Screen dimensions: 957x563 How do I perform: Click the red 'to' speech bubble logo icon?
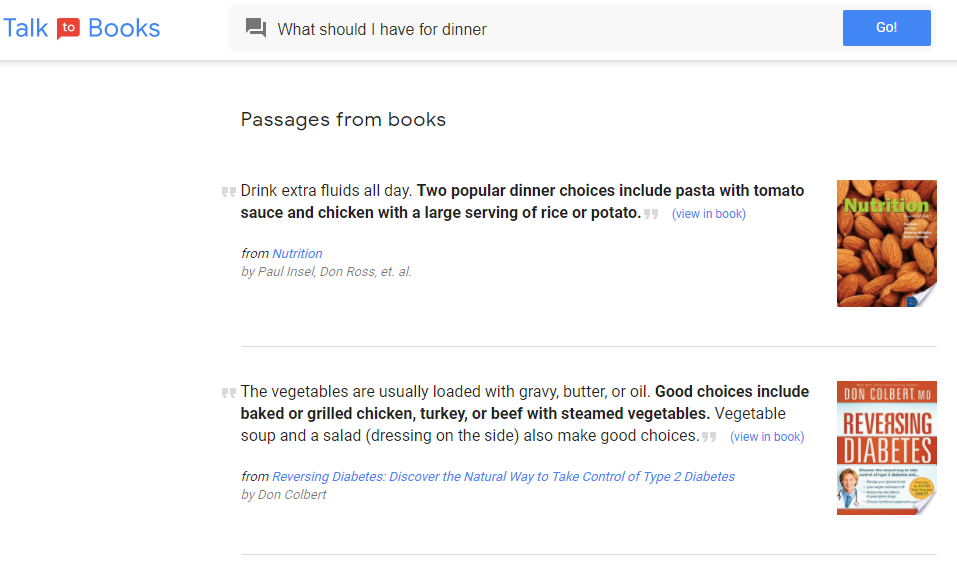tap(68, 28)
